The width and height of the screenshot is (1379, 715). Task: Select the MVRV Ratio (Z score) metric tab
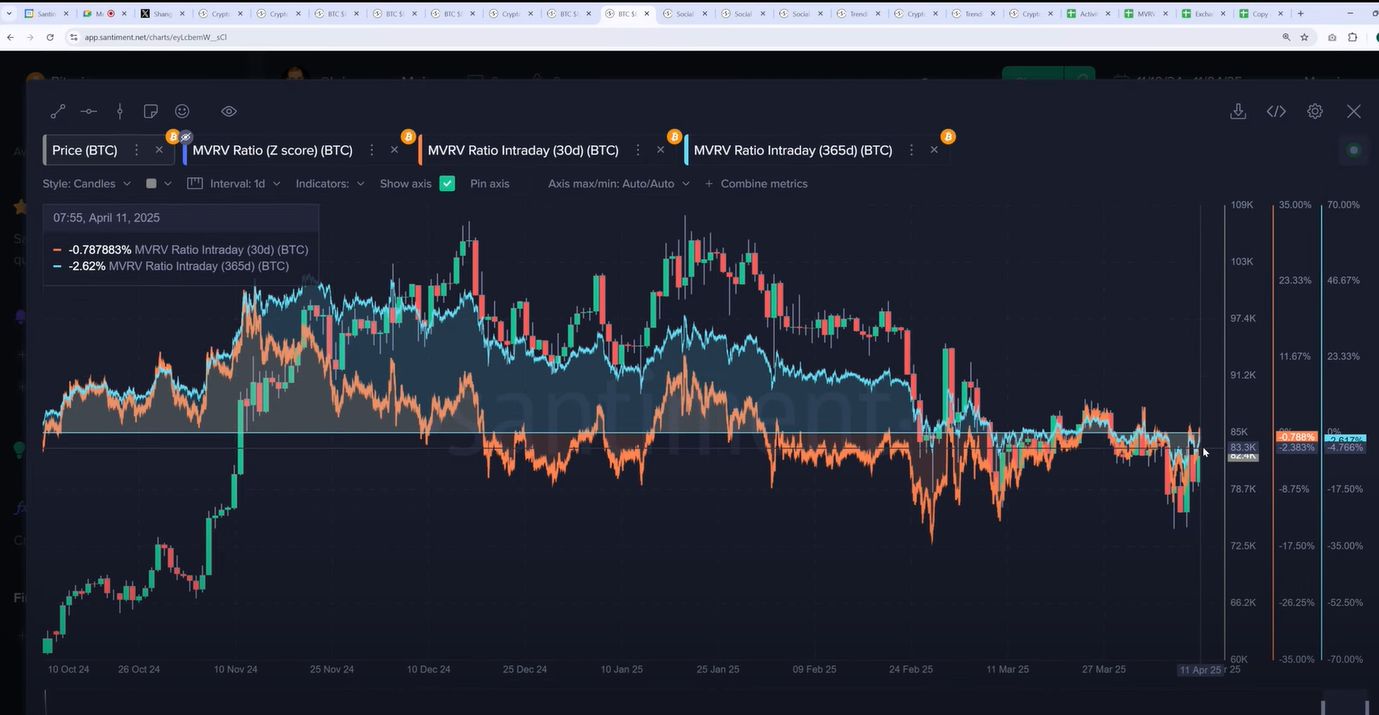(x=272, y=151)
